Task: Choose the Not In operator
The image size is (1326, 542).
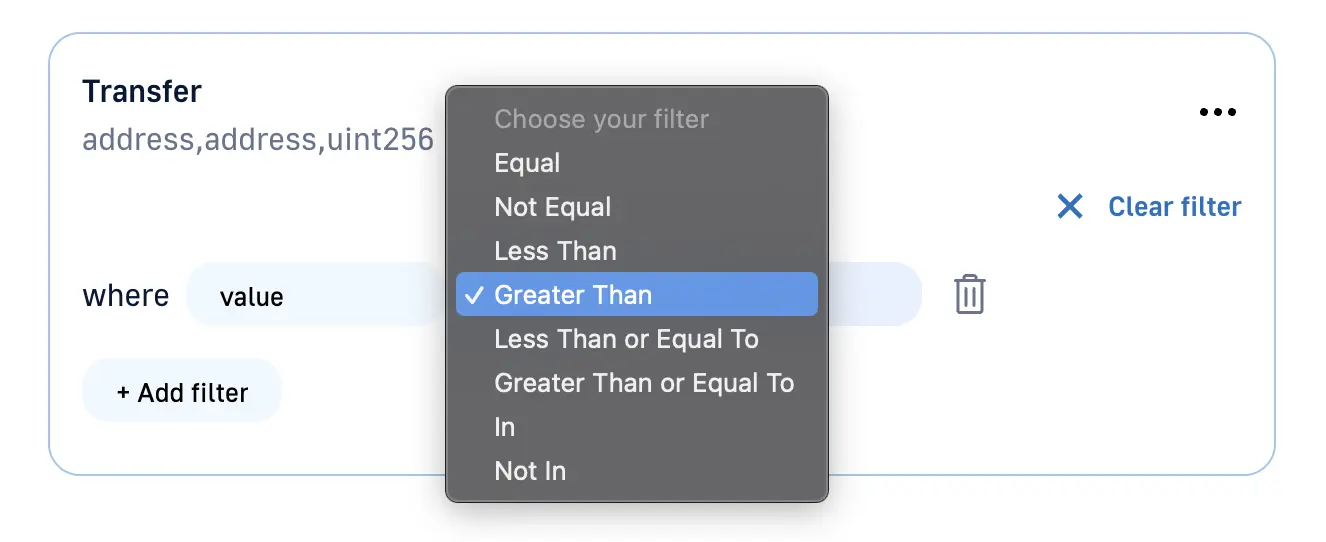Action: (530, 471)
